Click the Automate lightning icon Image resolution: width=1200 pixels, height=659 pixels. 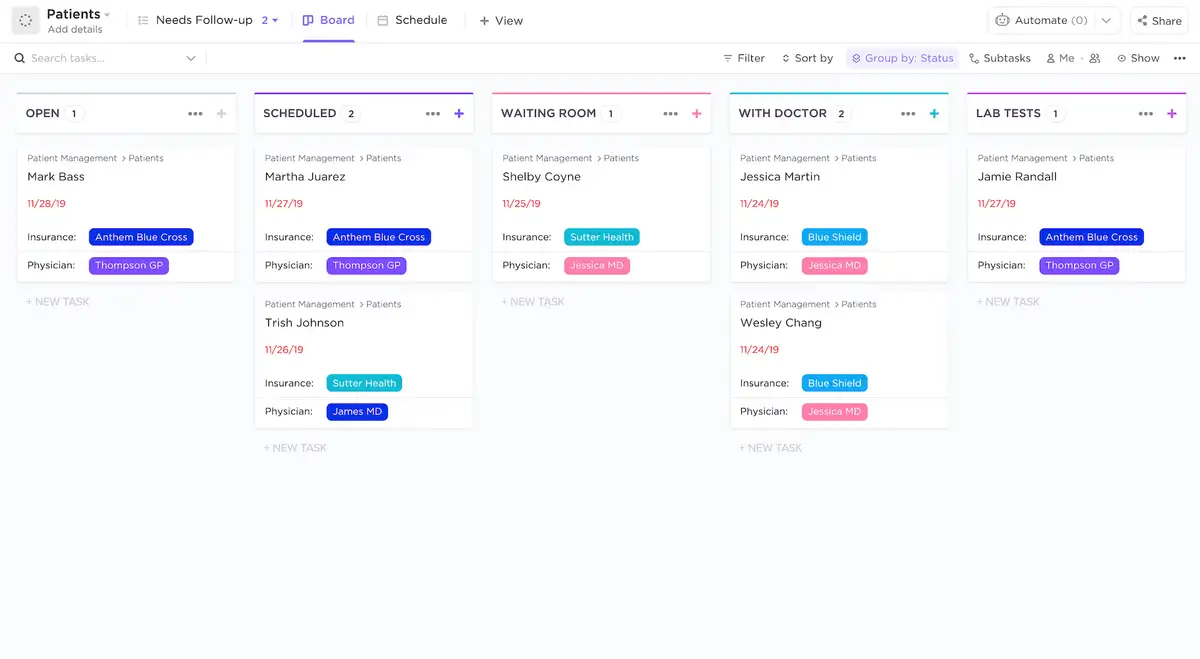click(1003, 20)
